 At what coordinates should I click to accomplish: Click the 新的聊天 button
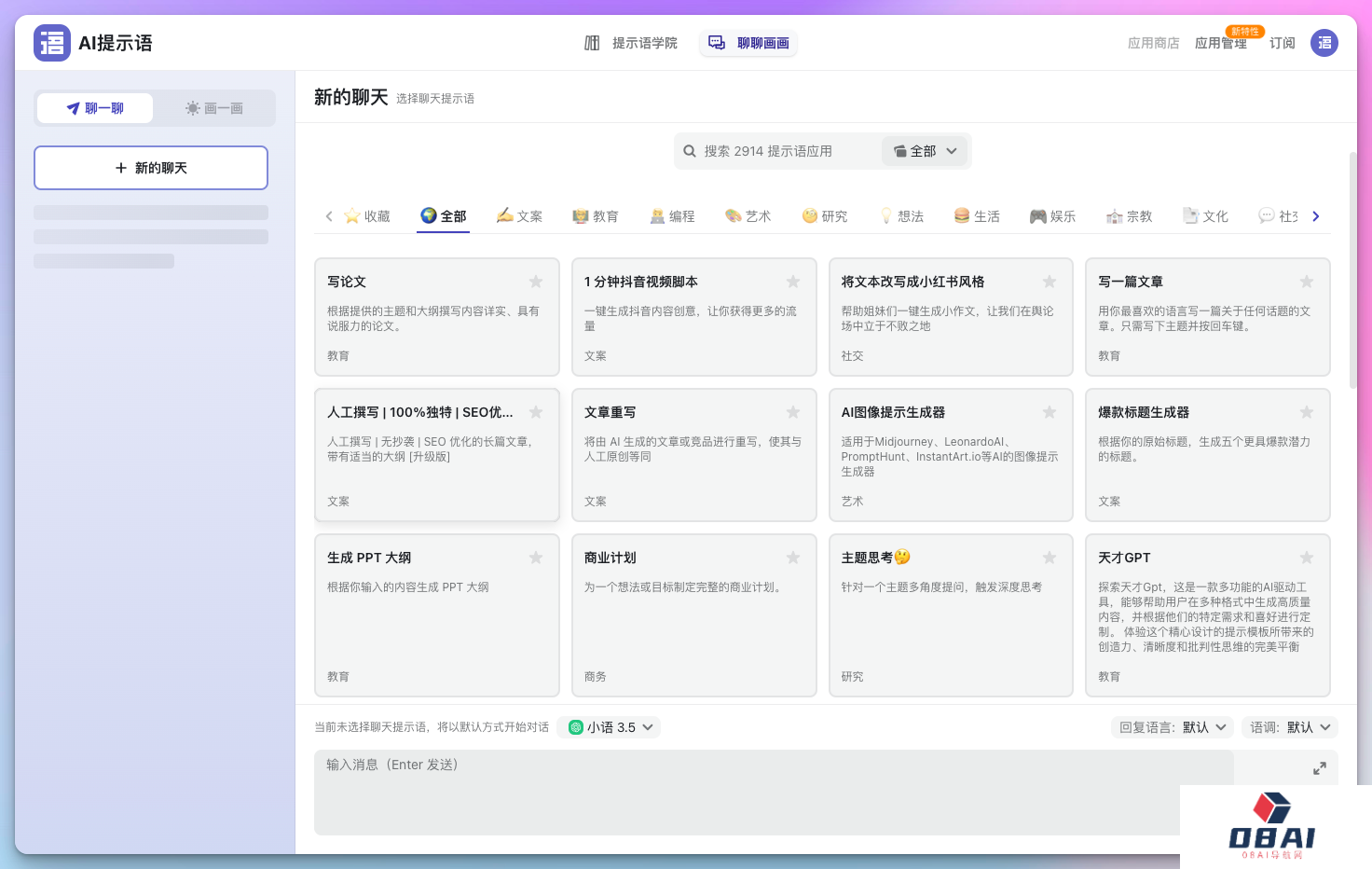click(x=151, y=168)
